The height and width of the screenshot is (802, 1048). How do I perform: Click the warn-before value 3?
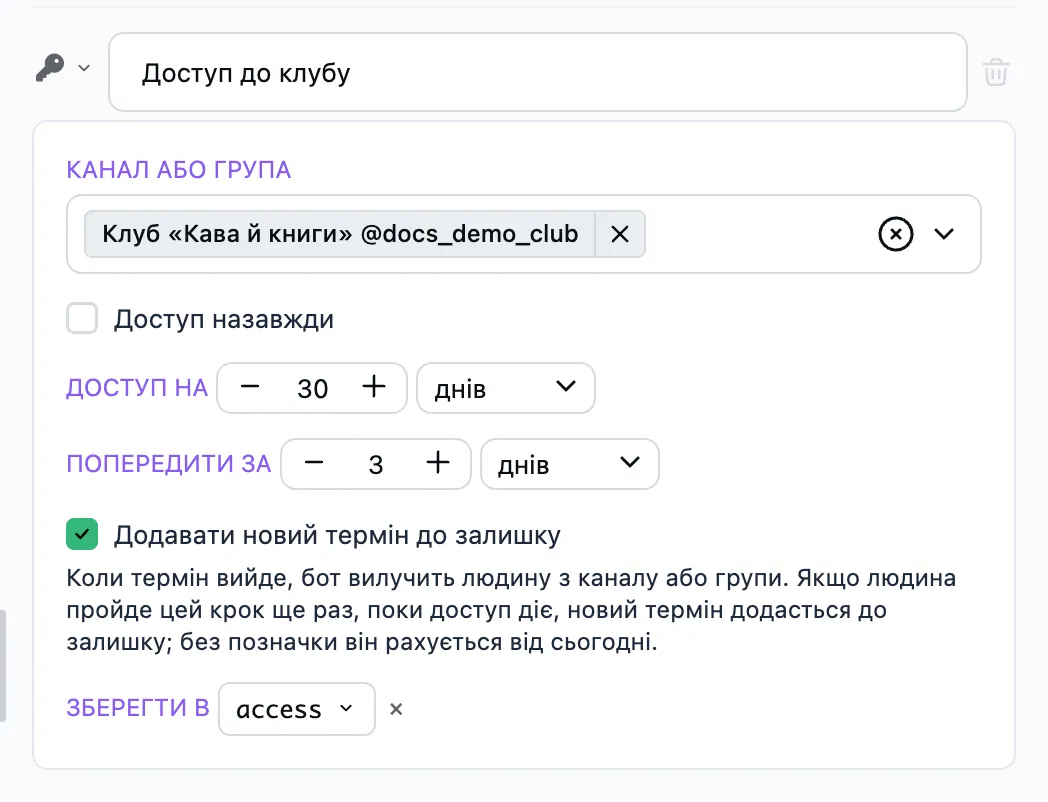(376, 464)
